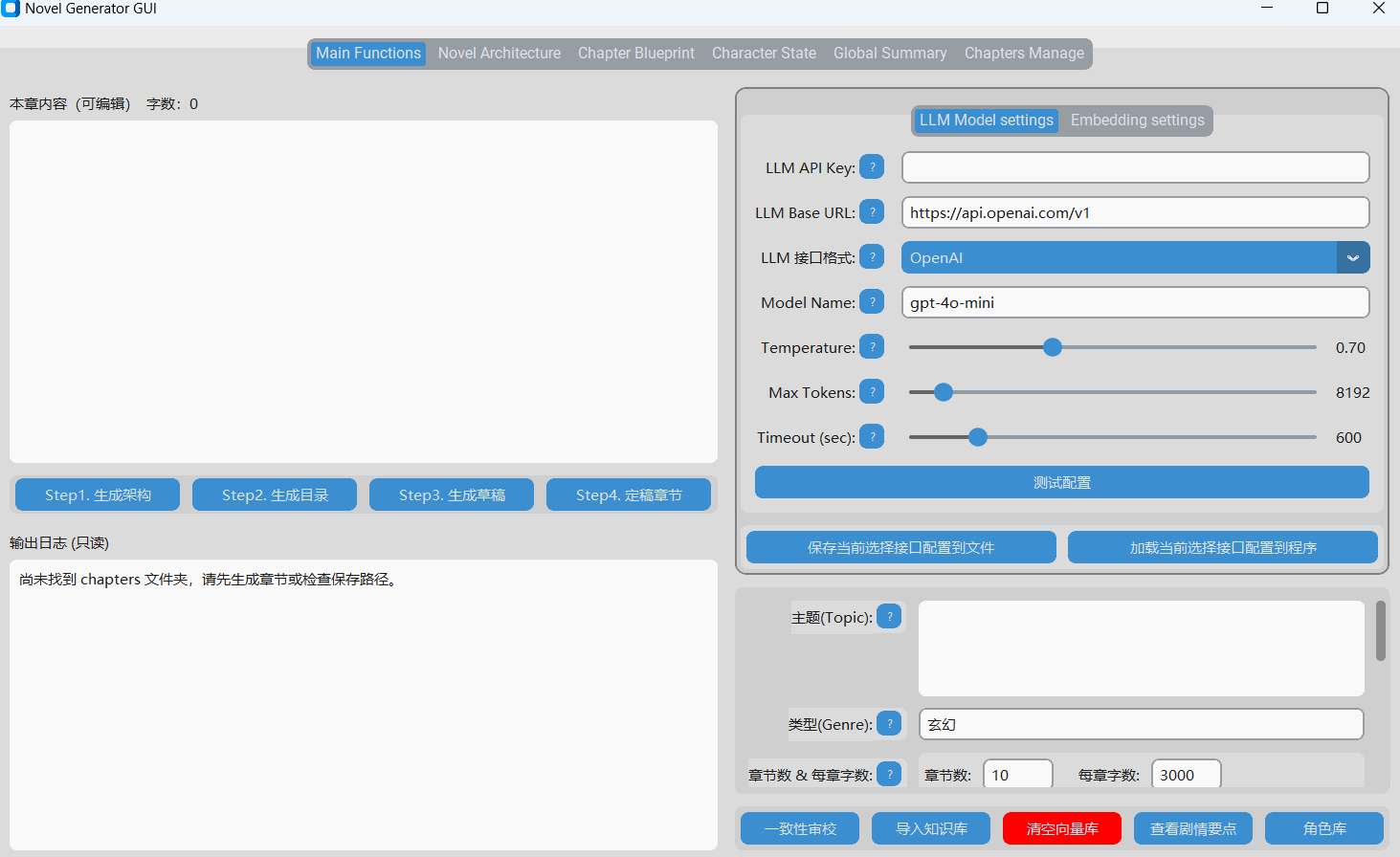Screen dimensions: 1400x857
Task: Expand the LLM 接口格式 OpenAI dropdown
Action: pyautogui.click(x=1353, y=257)
